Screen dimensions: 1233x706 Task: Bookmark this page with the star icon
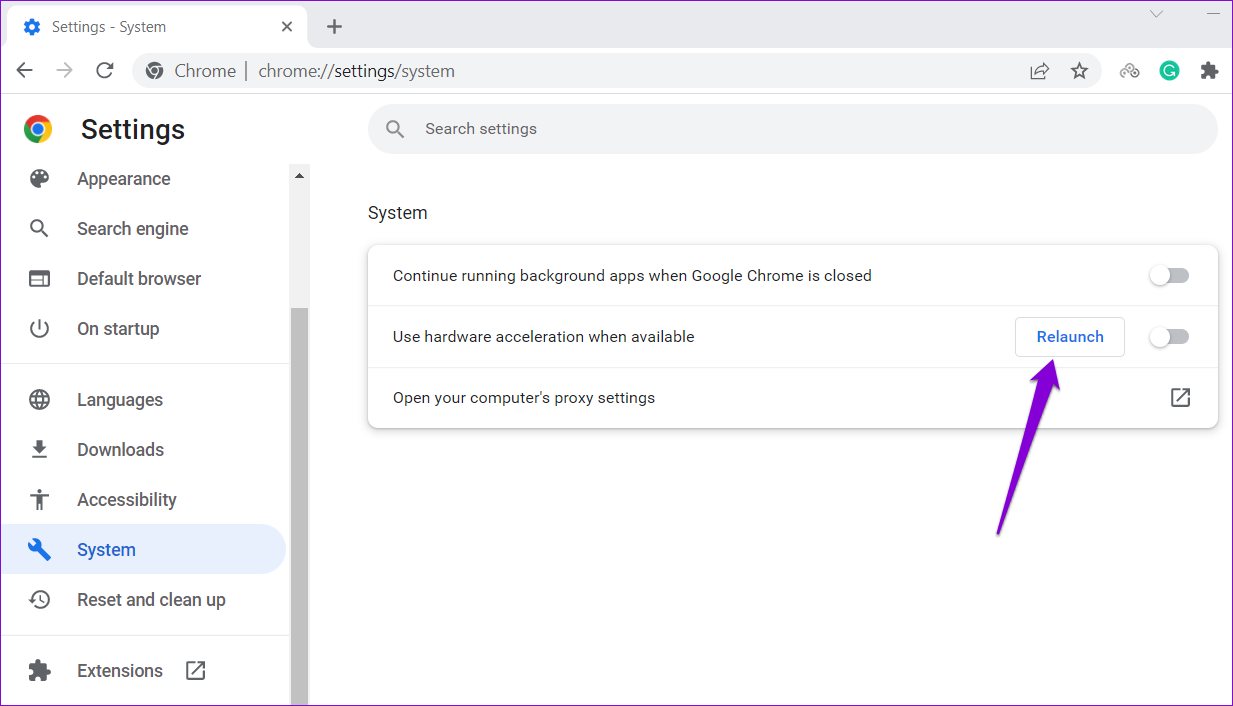tap(1079, 71)
